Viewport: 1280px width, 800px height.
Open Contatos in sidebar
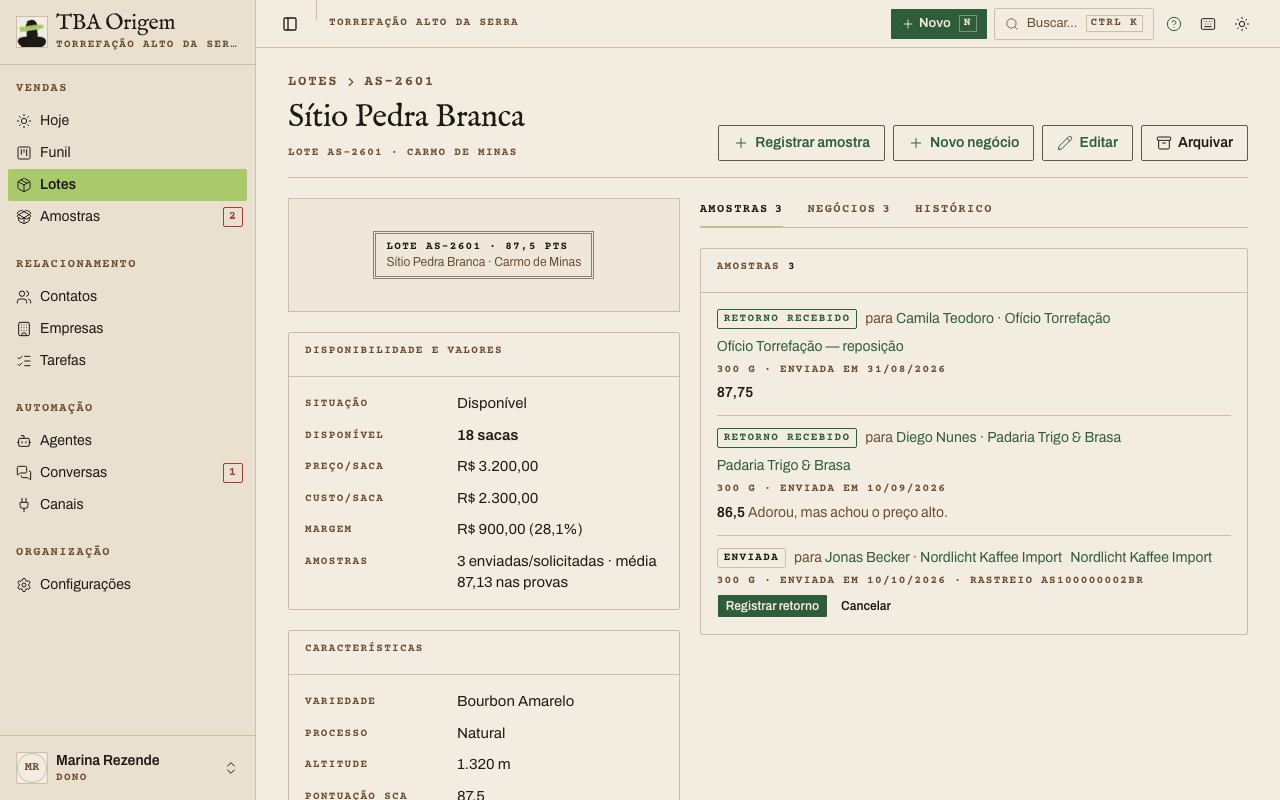(127, 296)
